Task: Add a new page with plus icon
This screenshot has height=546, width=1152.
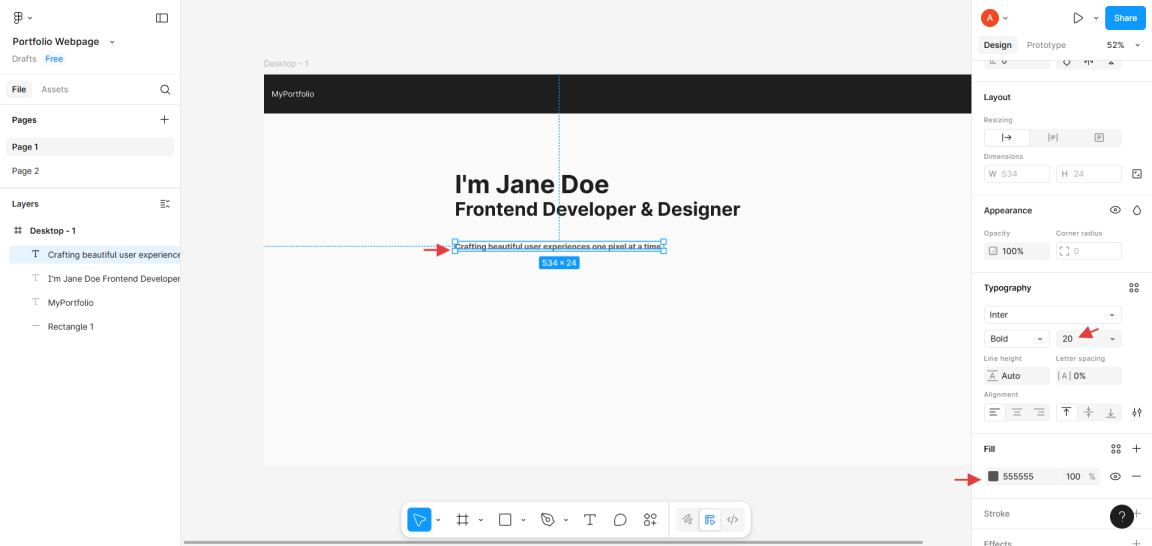Action: (x=165, y=120)
